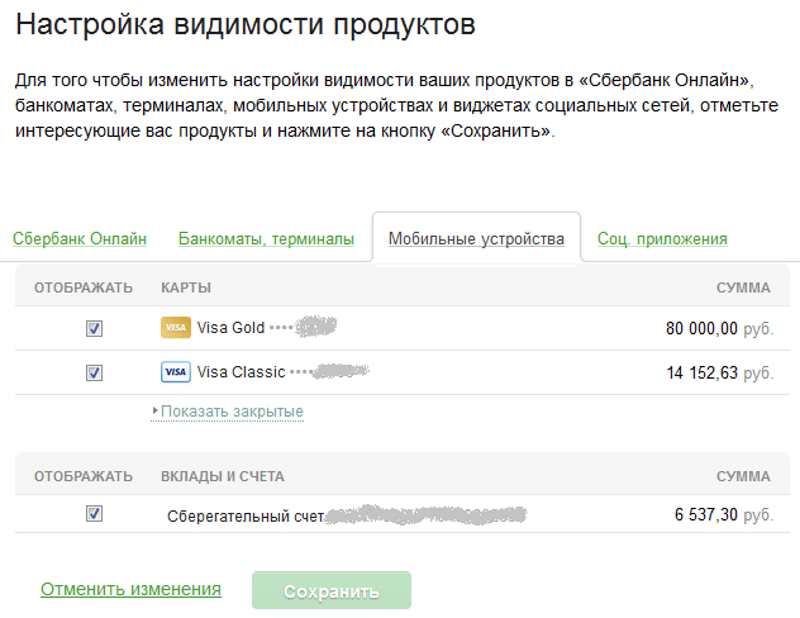Viewport: 800px width, 618px height.
Task: Switch to the Сбербанк Онлайн tab
Action: point(80,239)
